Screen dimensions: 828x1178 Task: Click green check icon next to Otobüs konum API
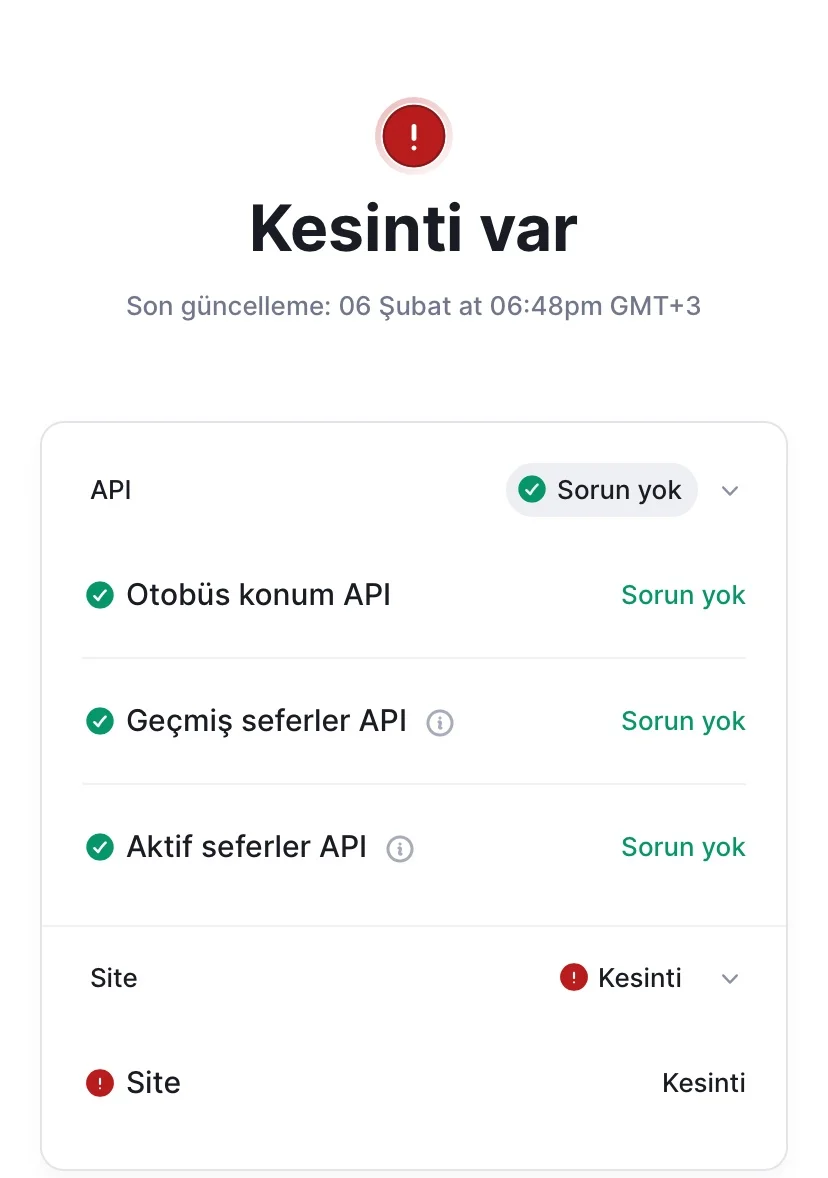100,596
